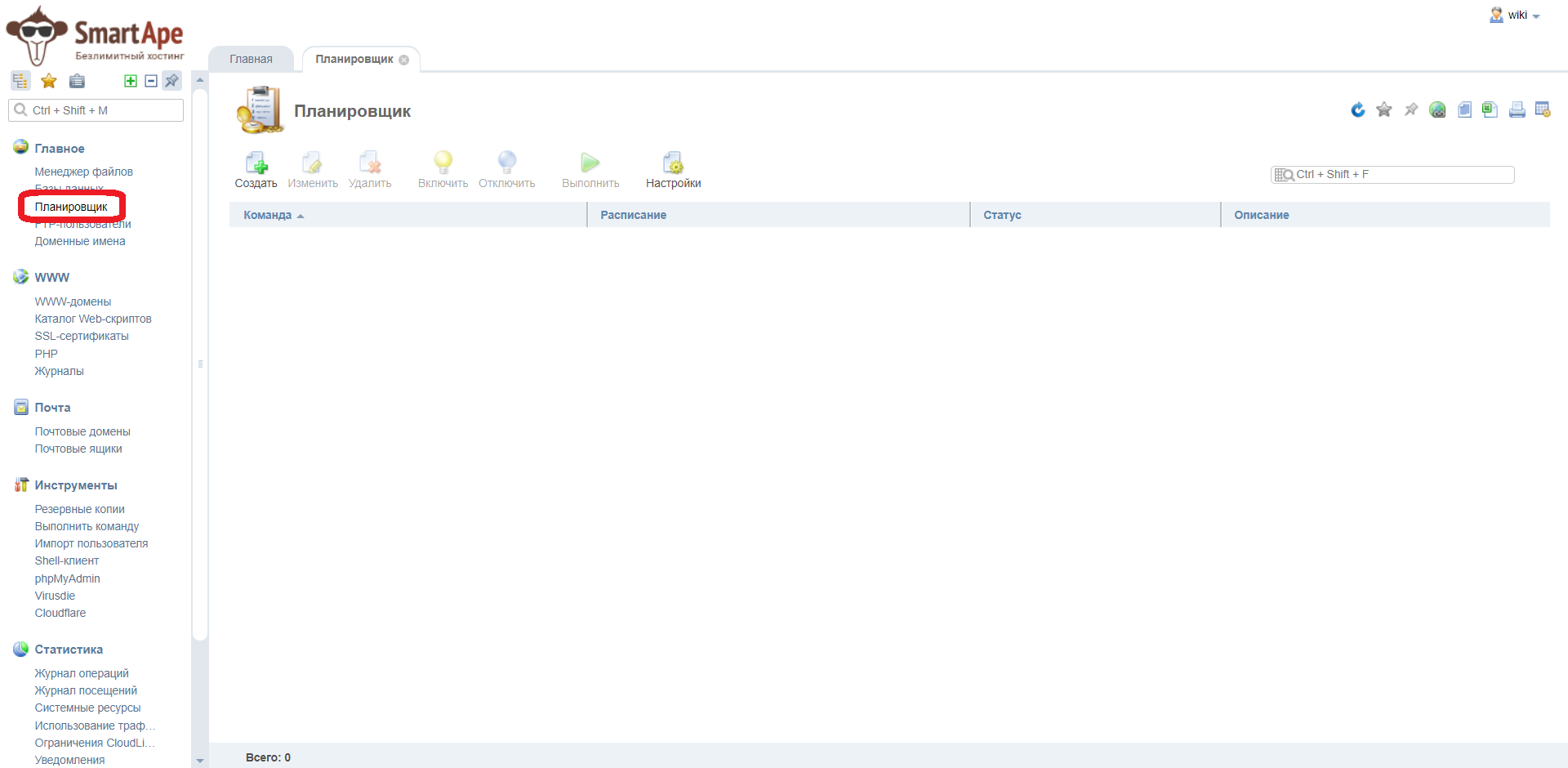1568x768 pixels.
Task: Copy page link via globe icon
Action: coord(1437,109)
